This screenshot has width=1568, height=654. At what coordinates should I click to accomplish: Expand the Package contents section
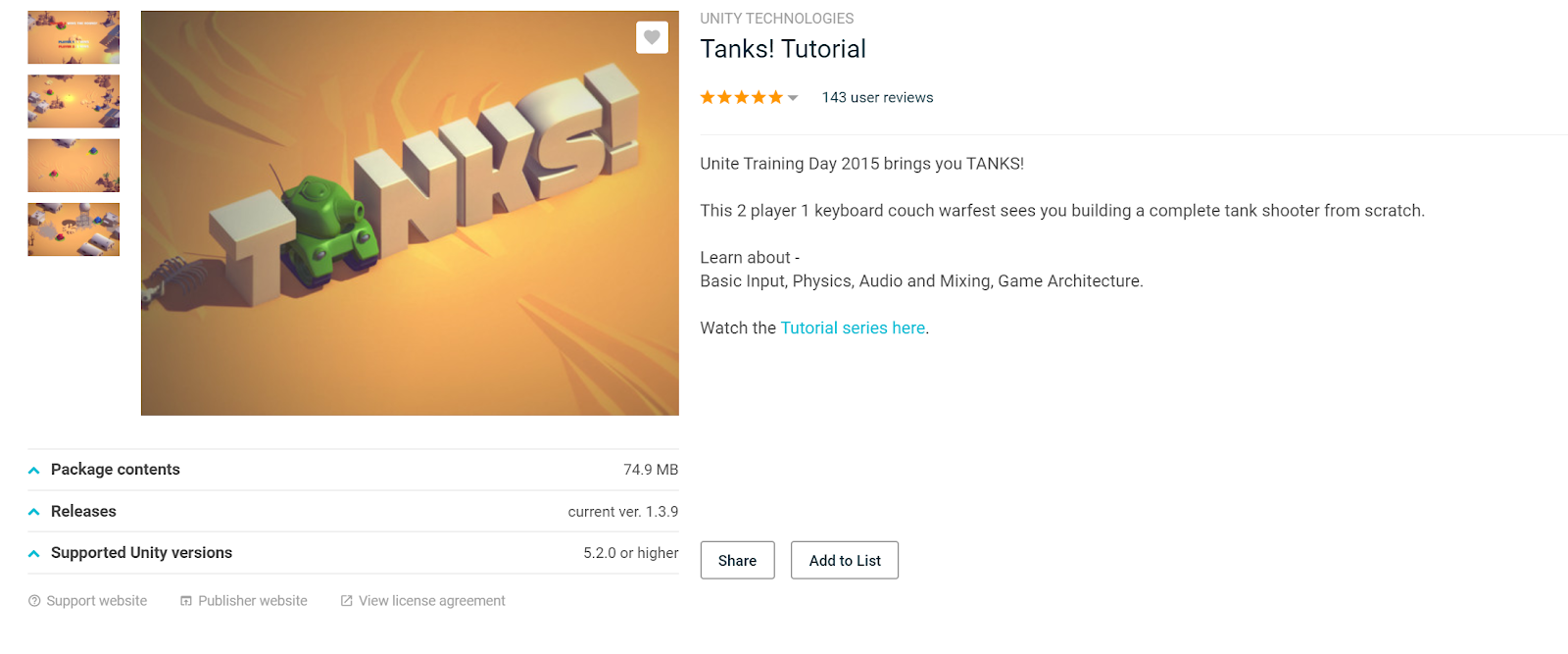click(x=353, y=470)
